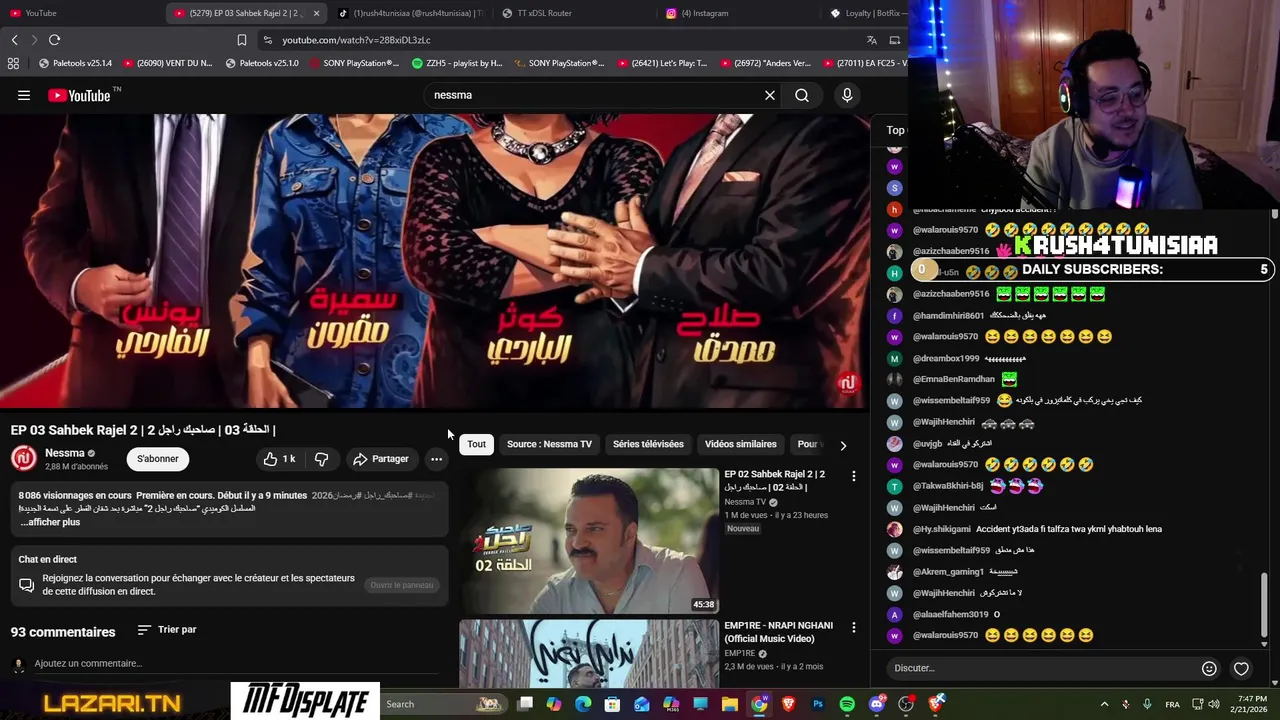Open Brave browser from the taskbar

pos(789,704)
